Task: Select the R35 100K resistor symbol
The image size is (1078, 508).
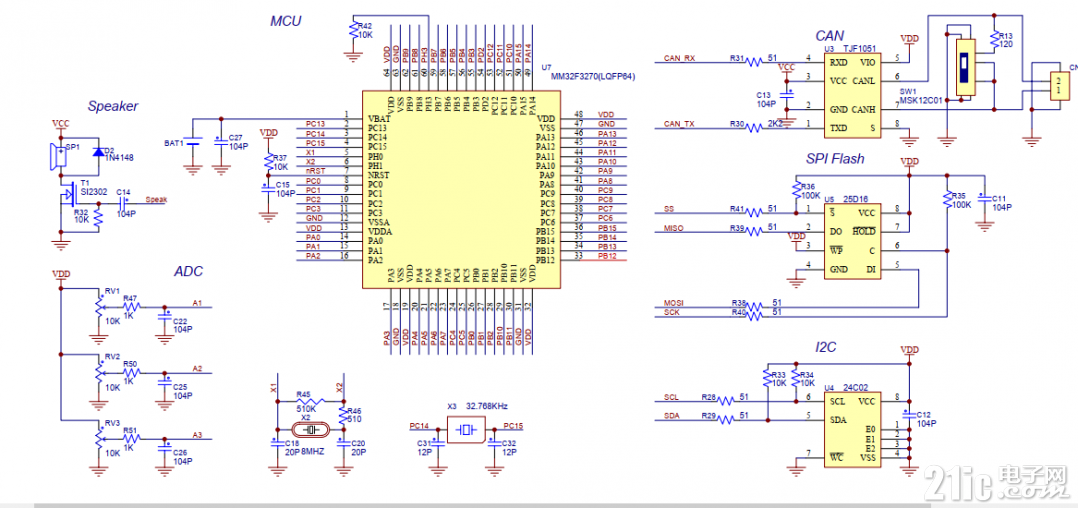Action: click(947, 201)
